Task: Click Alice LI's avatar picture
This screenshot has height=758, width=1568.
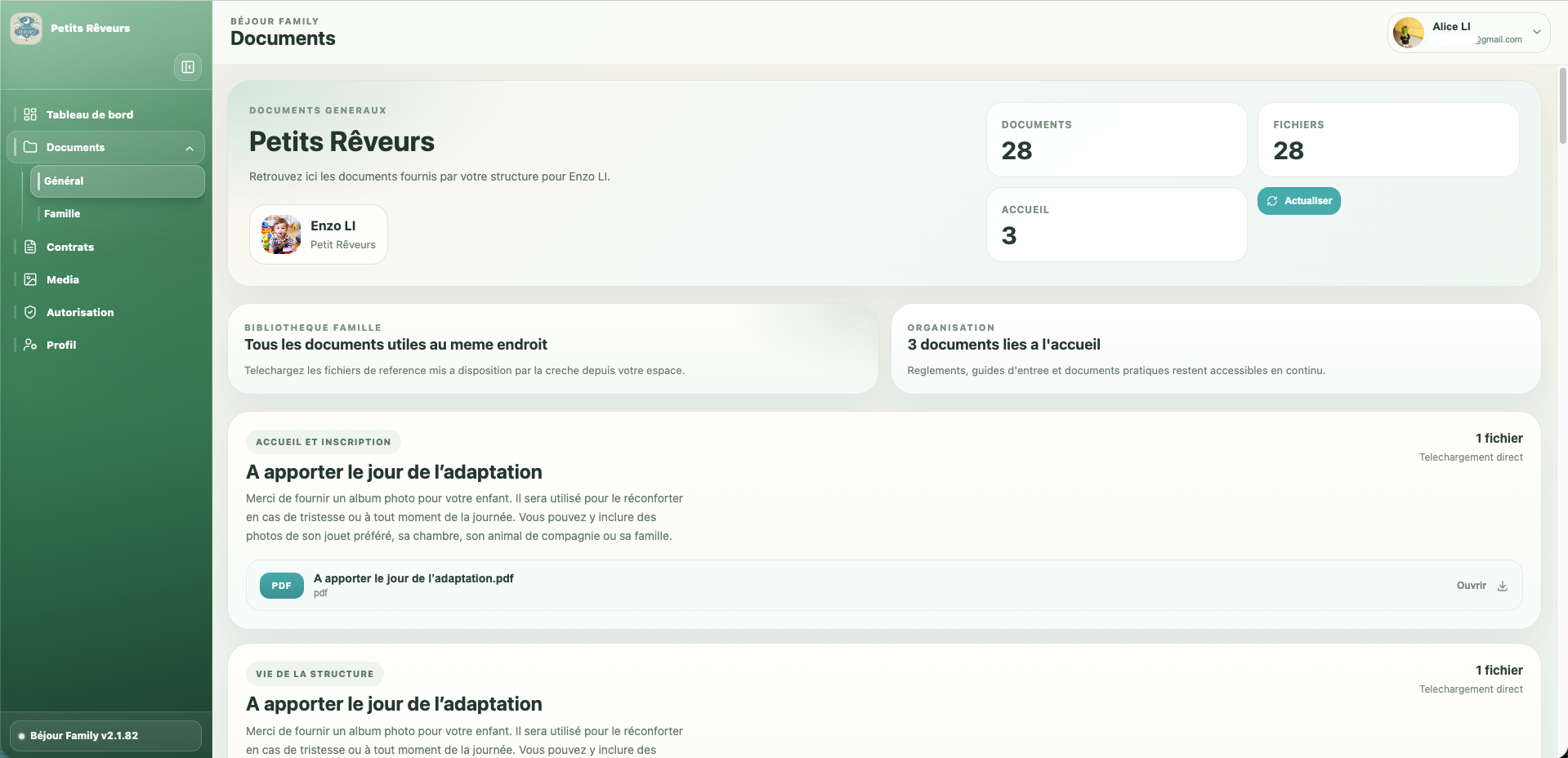Action: 1409,33
